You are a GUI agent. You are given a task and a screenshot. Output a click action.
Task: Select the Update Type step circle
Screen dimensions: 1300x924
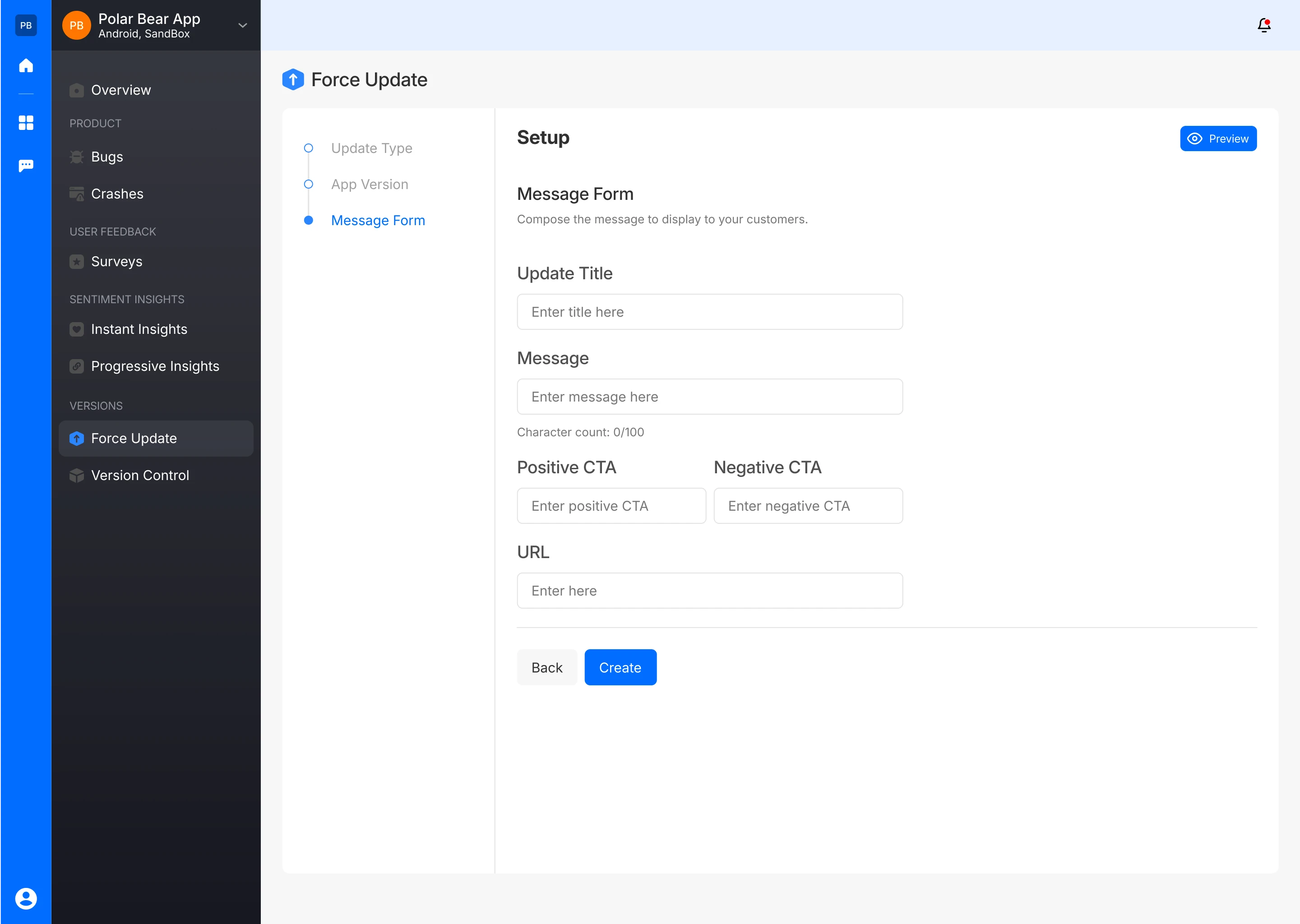(308, 148)
